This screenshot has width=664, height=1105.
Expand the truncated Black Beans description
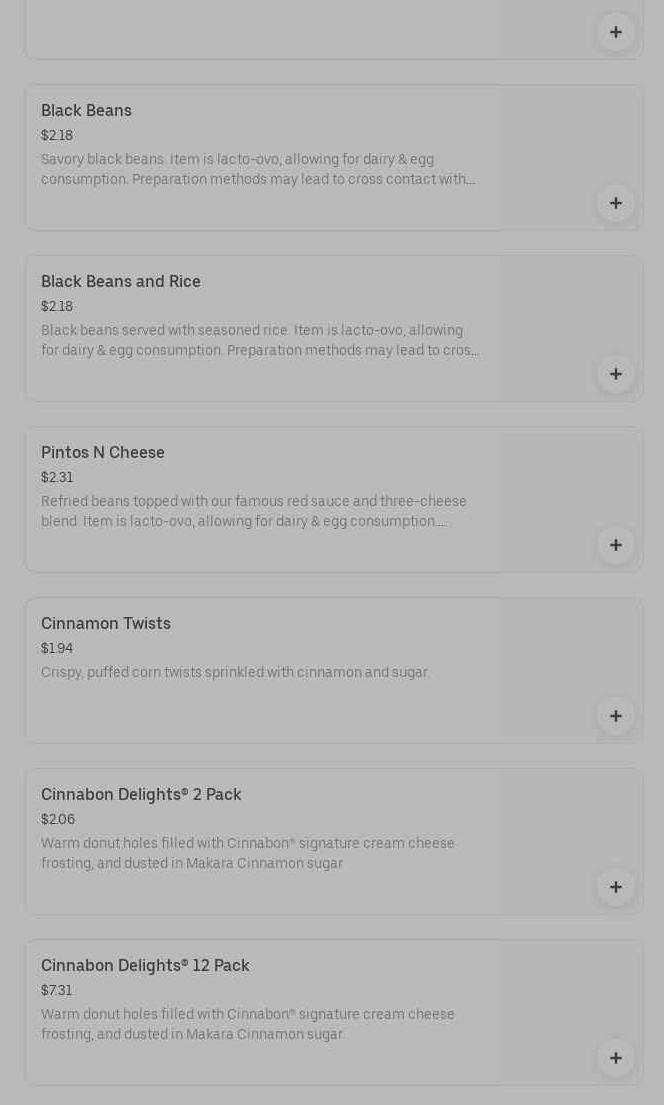coord(258,170)
